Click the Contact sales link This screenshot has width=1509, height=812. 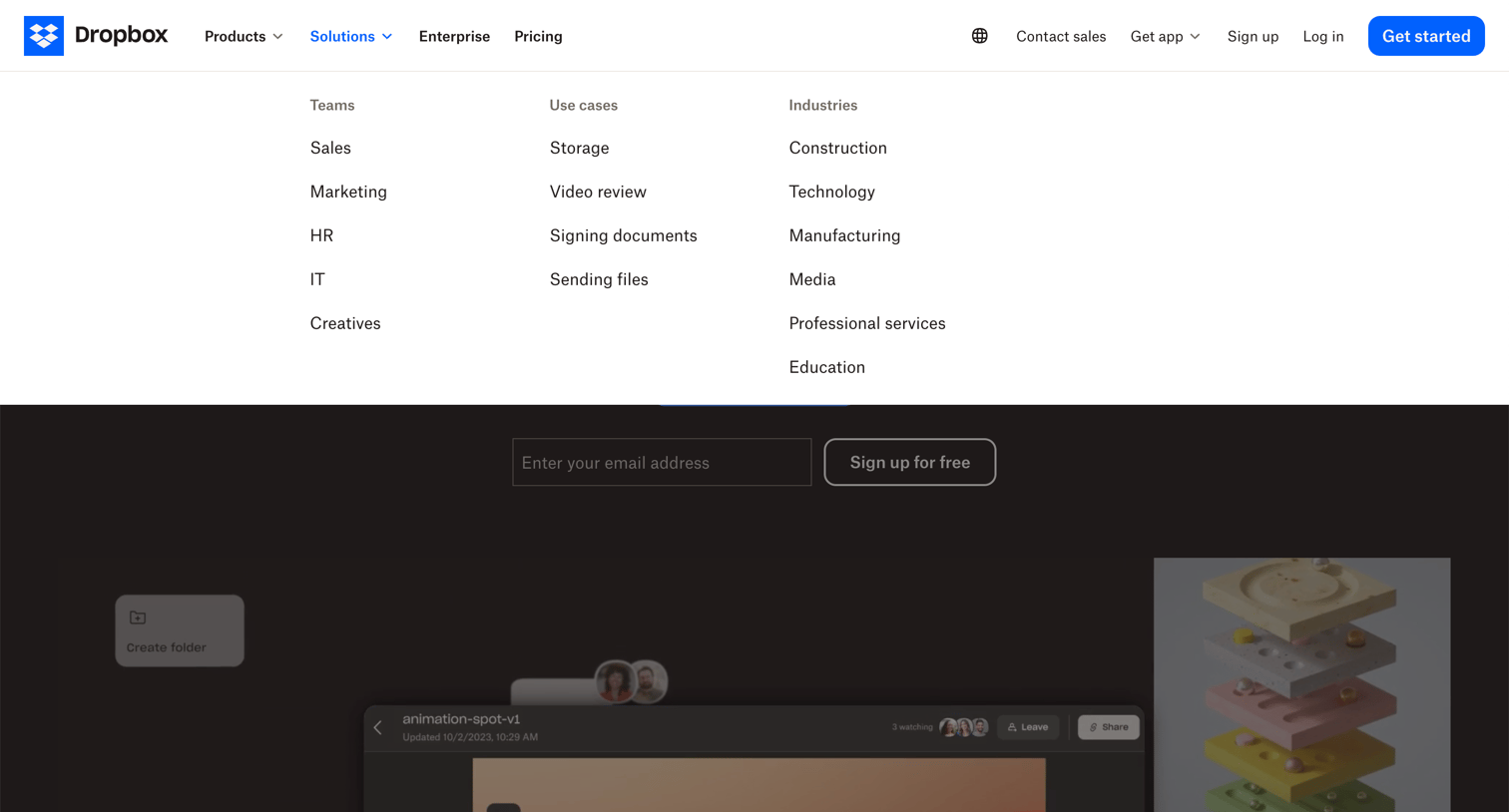point(1061,36)
